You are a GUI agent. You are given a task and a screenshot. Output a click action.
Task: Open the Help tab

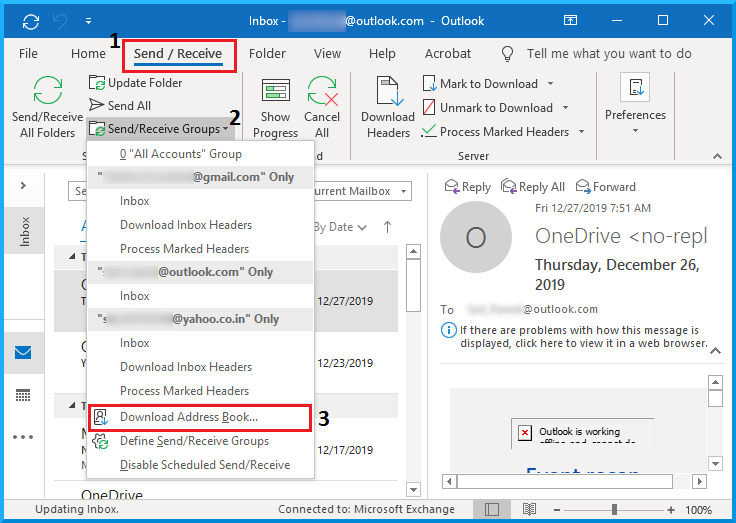pyautogui.click(x=382, y=54)
